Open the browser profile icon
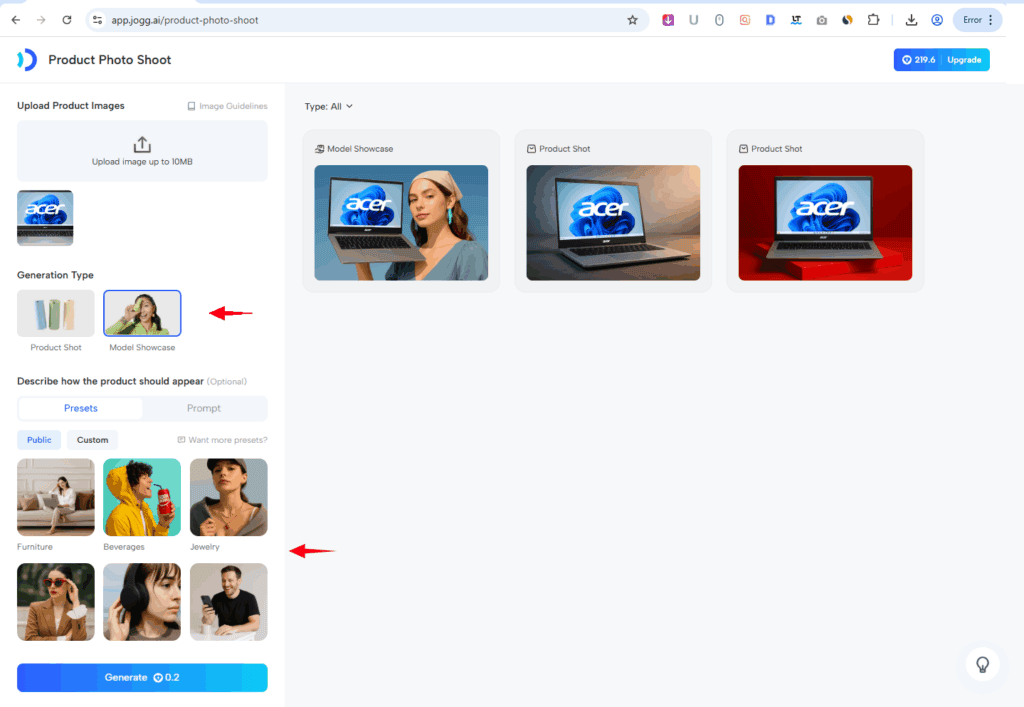 [x=937, y=20]
